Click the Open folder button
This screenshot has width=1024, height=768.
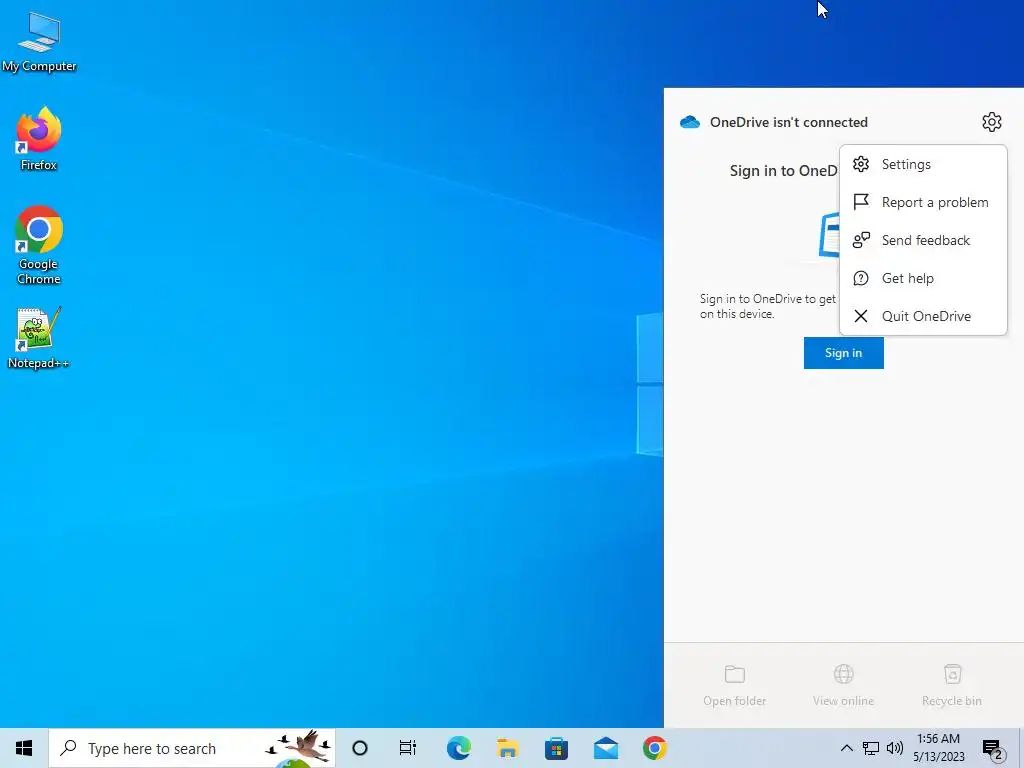[x=735, y=685]
